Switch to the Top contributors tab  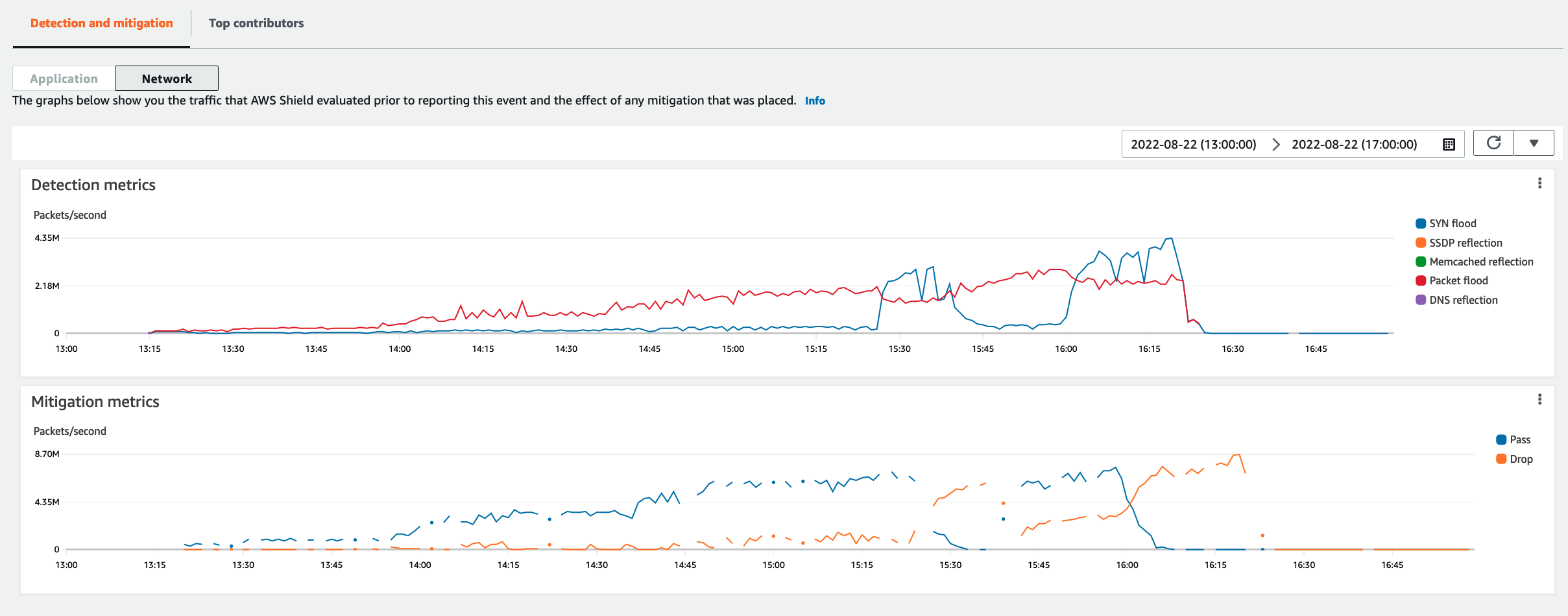[x=256, y=23]
